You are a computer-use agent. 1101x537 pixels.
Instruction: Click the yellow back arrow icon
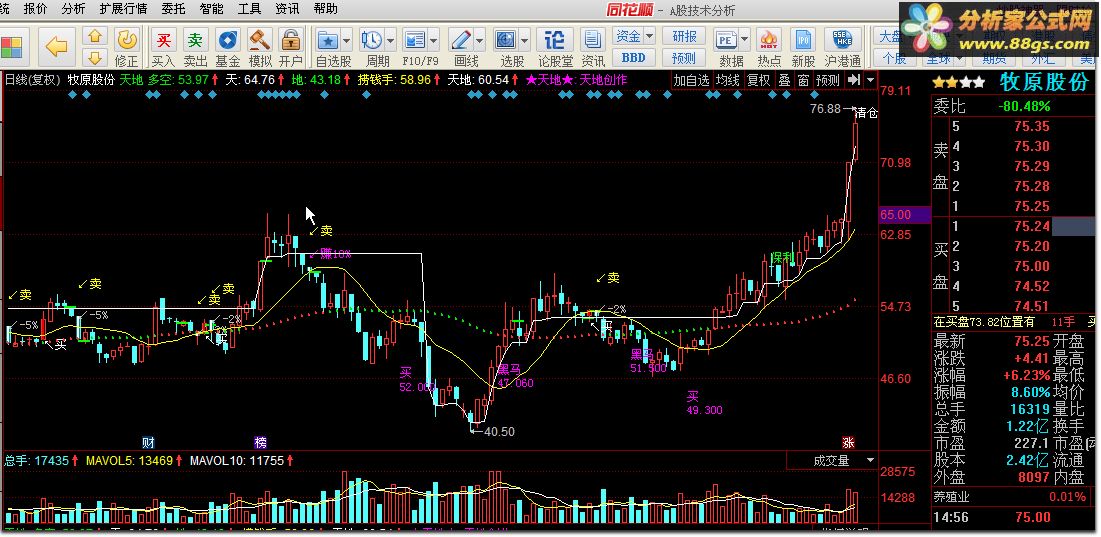pyautogui.click(x=56, y=46)
